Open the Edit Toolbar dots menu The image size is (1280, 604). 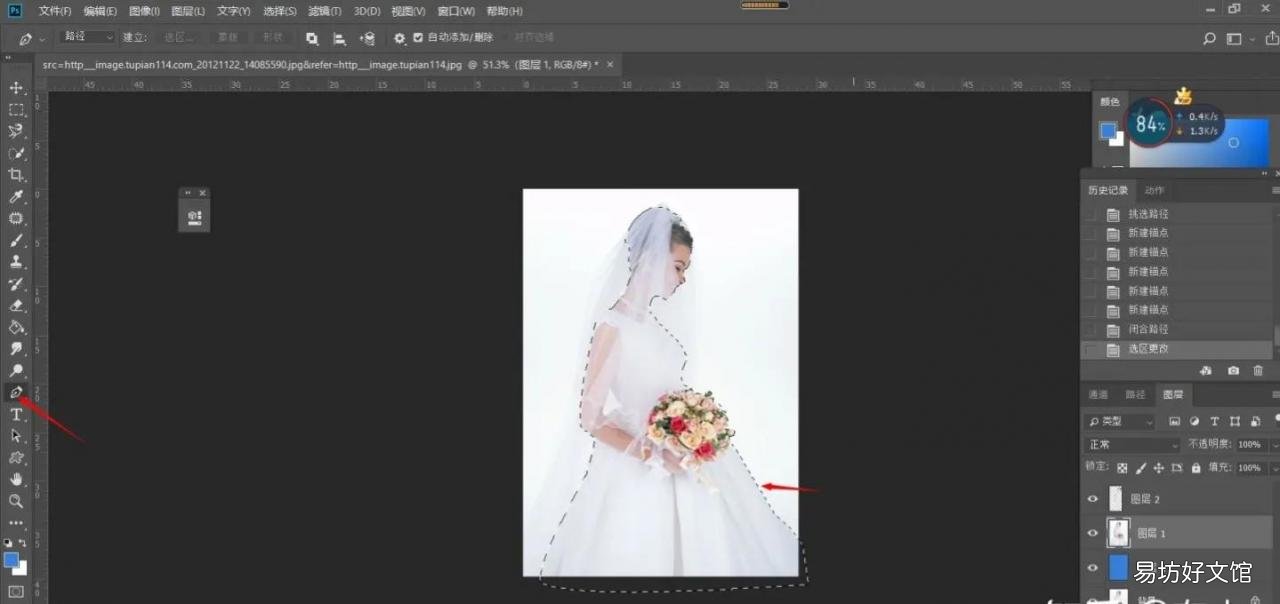coord(16,523)
